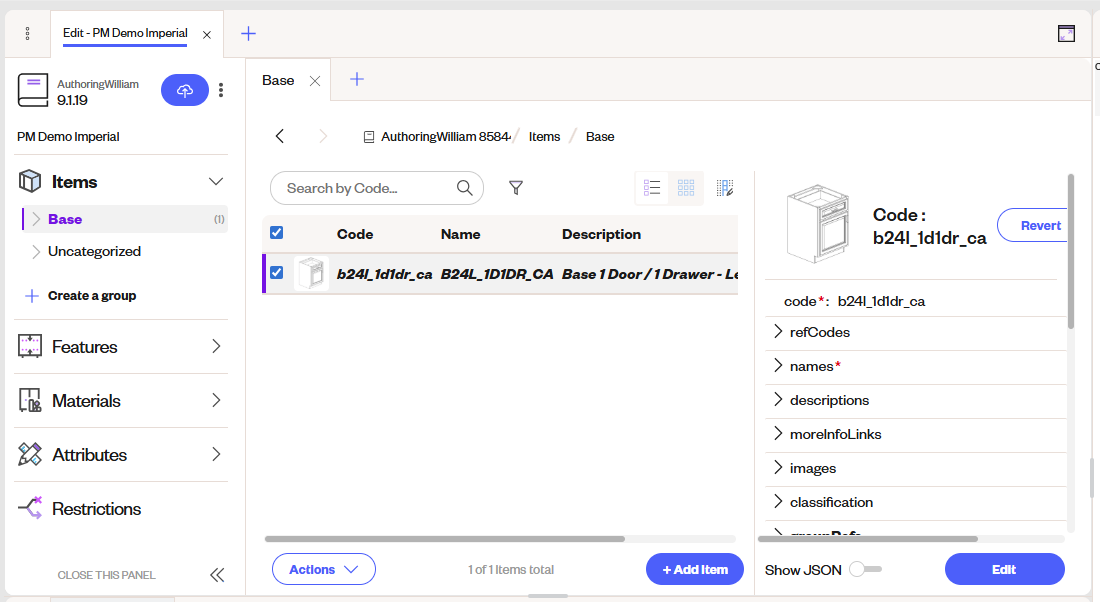This screenshot has height=602, width=1100.
Task: Switch to the Base tab
Action: (277, 80)
